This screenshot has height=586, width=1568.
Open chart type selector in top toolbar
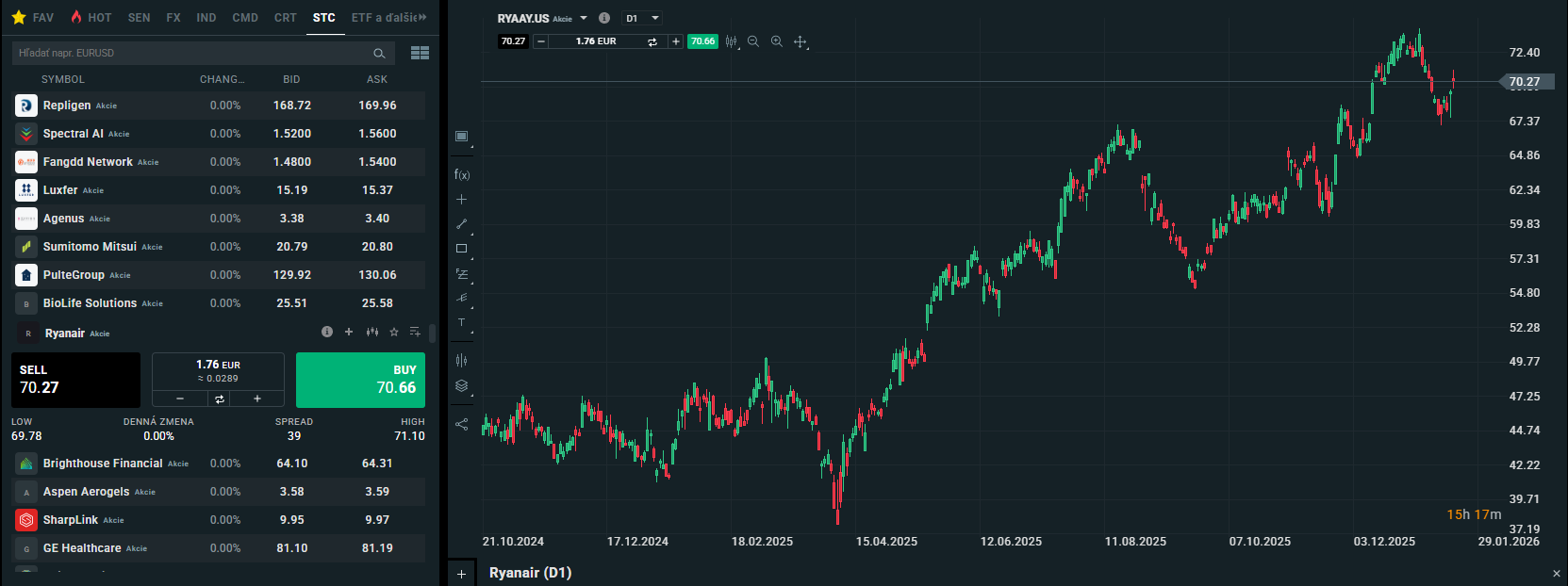pos(731,41)
